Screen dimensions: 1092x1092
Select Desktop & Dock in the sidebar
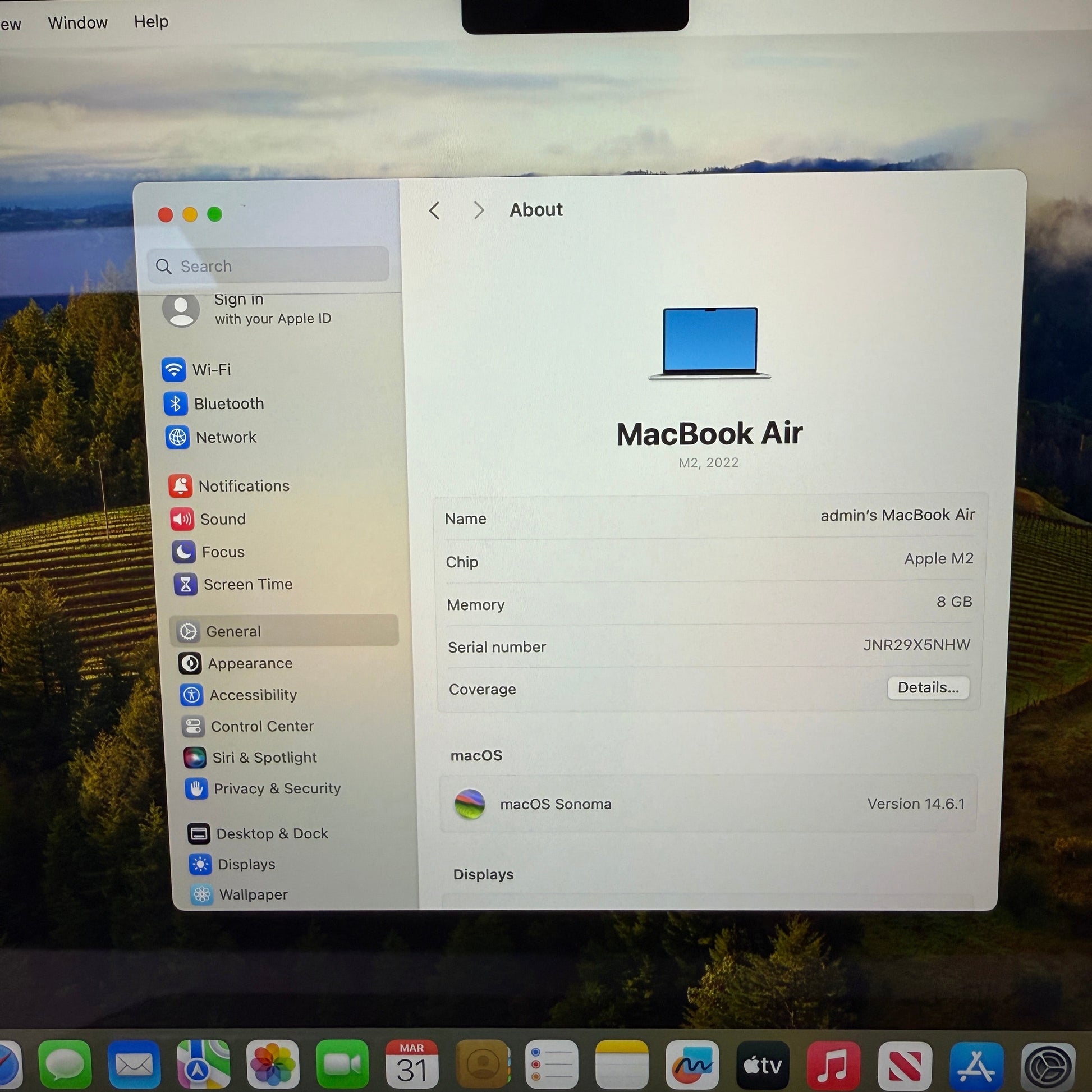click(x=258, y=834)
